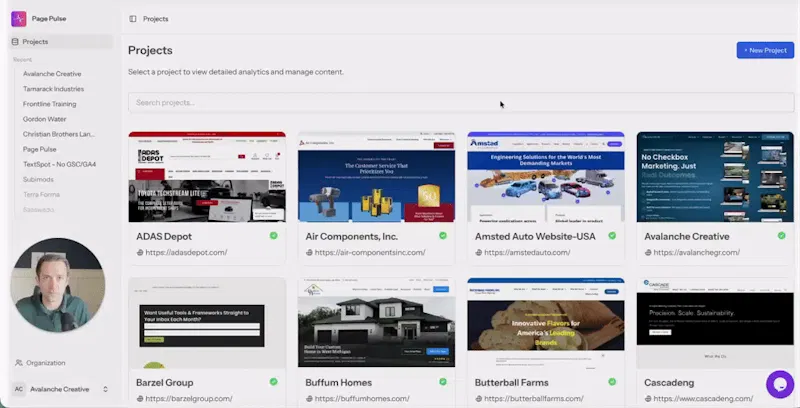The image size is (800, 408).
Task: Toggle the sidebar panel icon
Action: coord(133,19)
